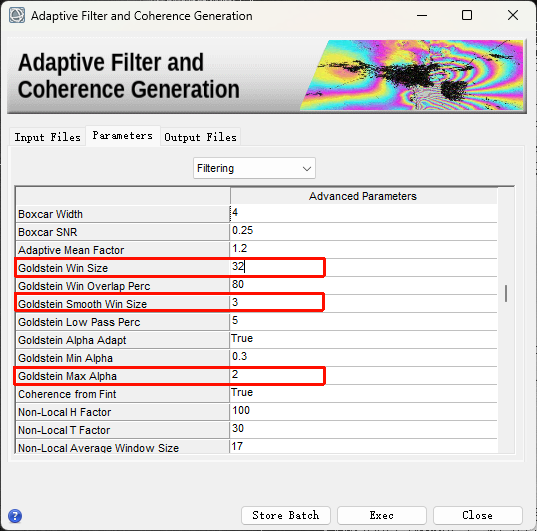Select the Boxcar Width row label

coord(123,214)
